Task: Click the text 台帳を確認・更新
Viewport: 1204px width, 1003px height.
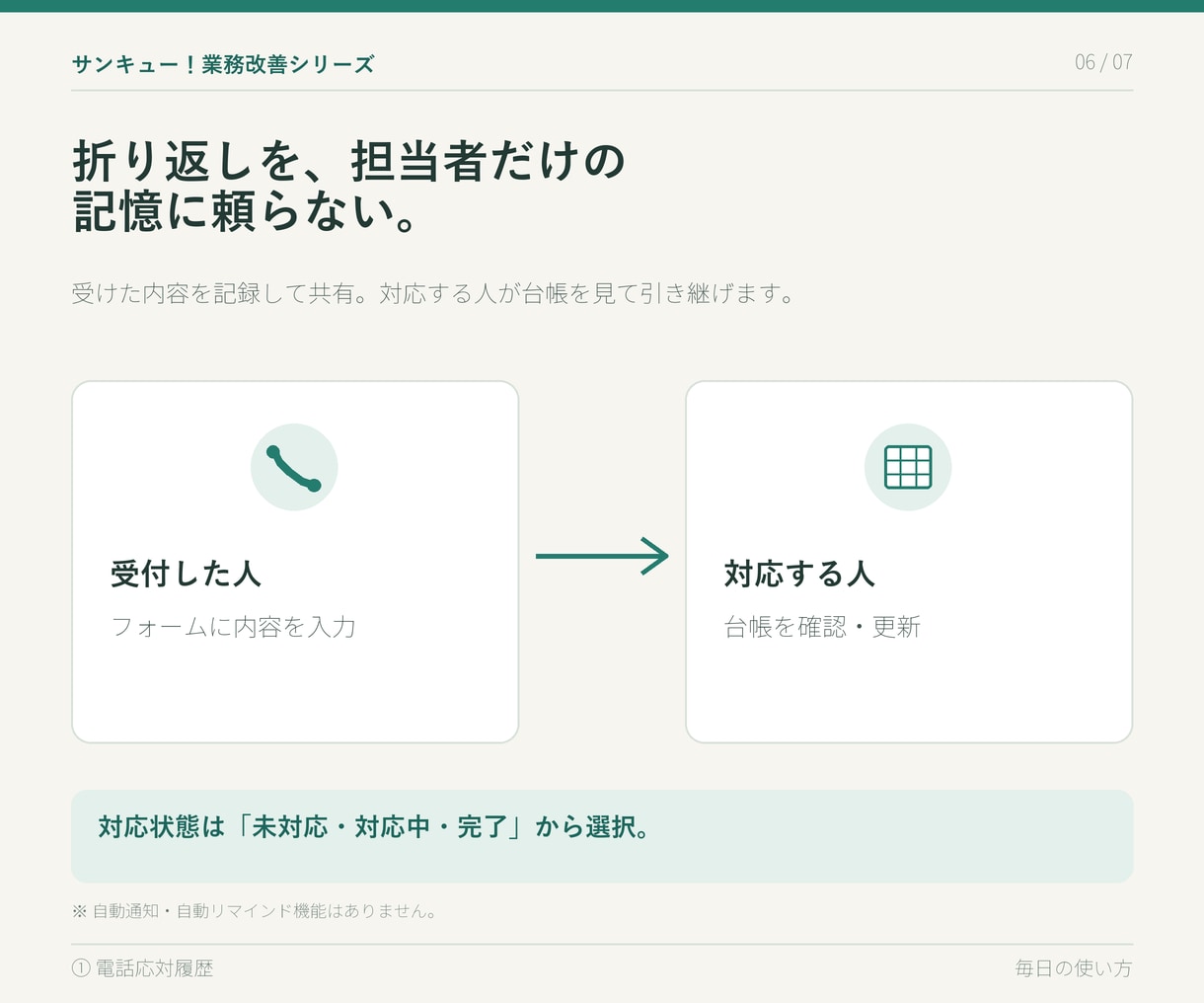Action: (822, 627)
